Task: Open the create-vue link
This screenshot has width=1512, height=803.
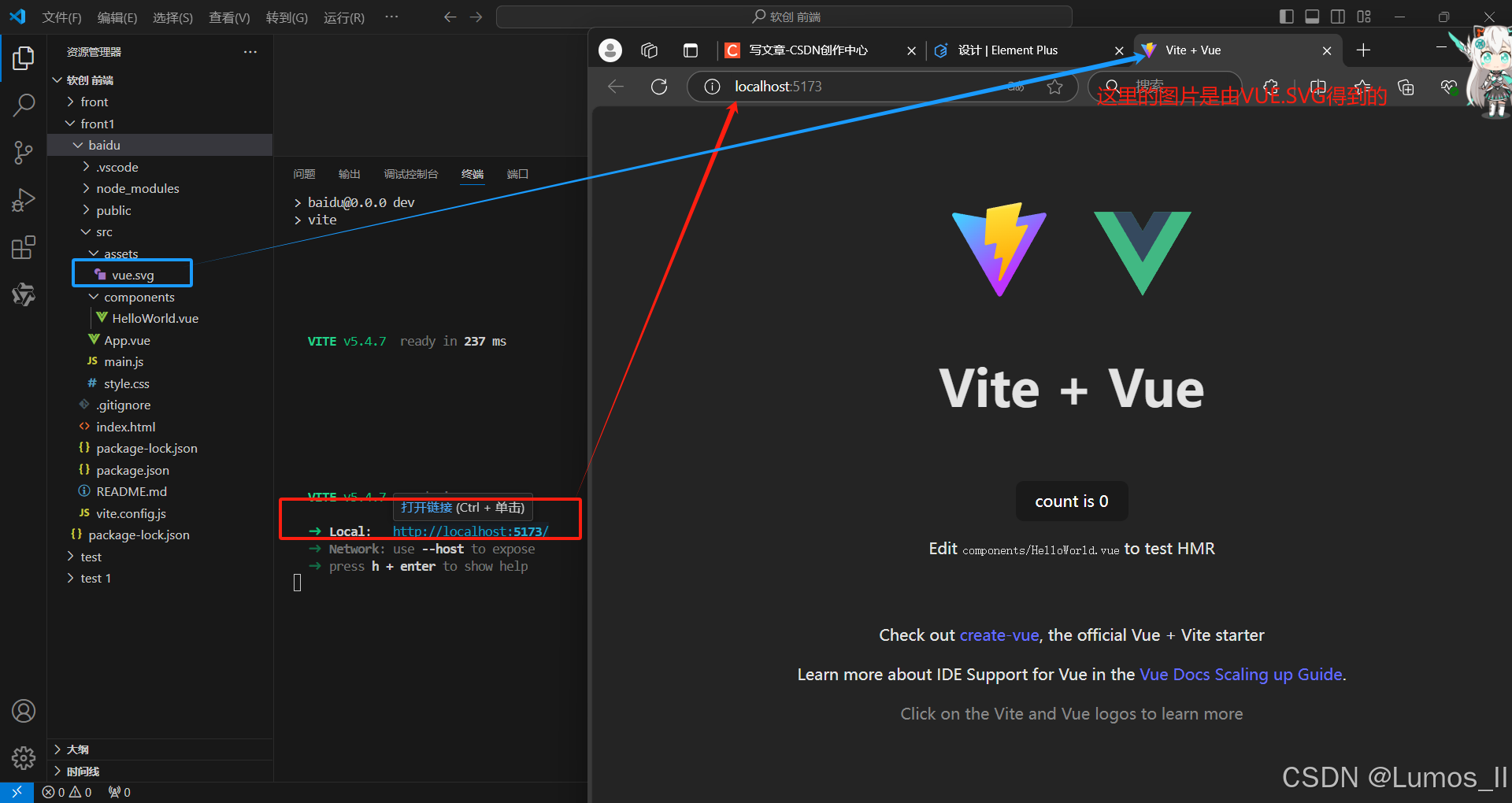Action: [999, 635]
